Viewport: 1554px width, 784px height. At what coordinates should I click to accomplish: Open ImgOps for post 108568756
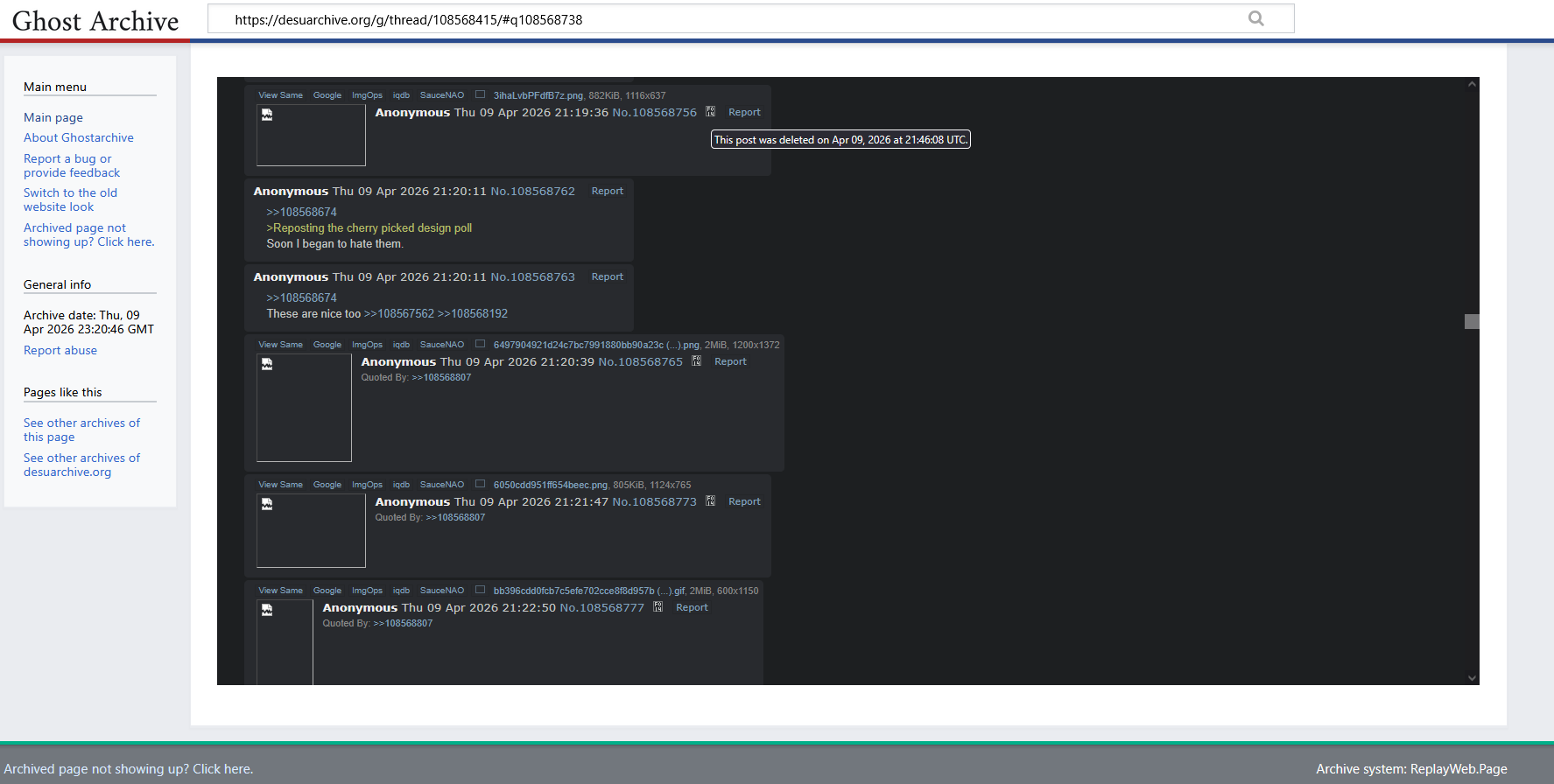[x=367, y=95]
